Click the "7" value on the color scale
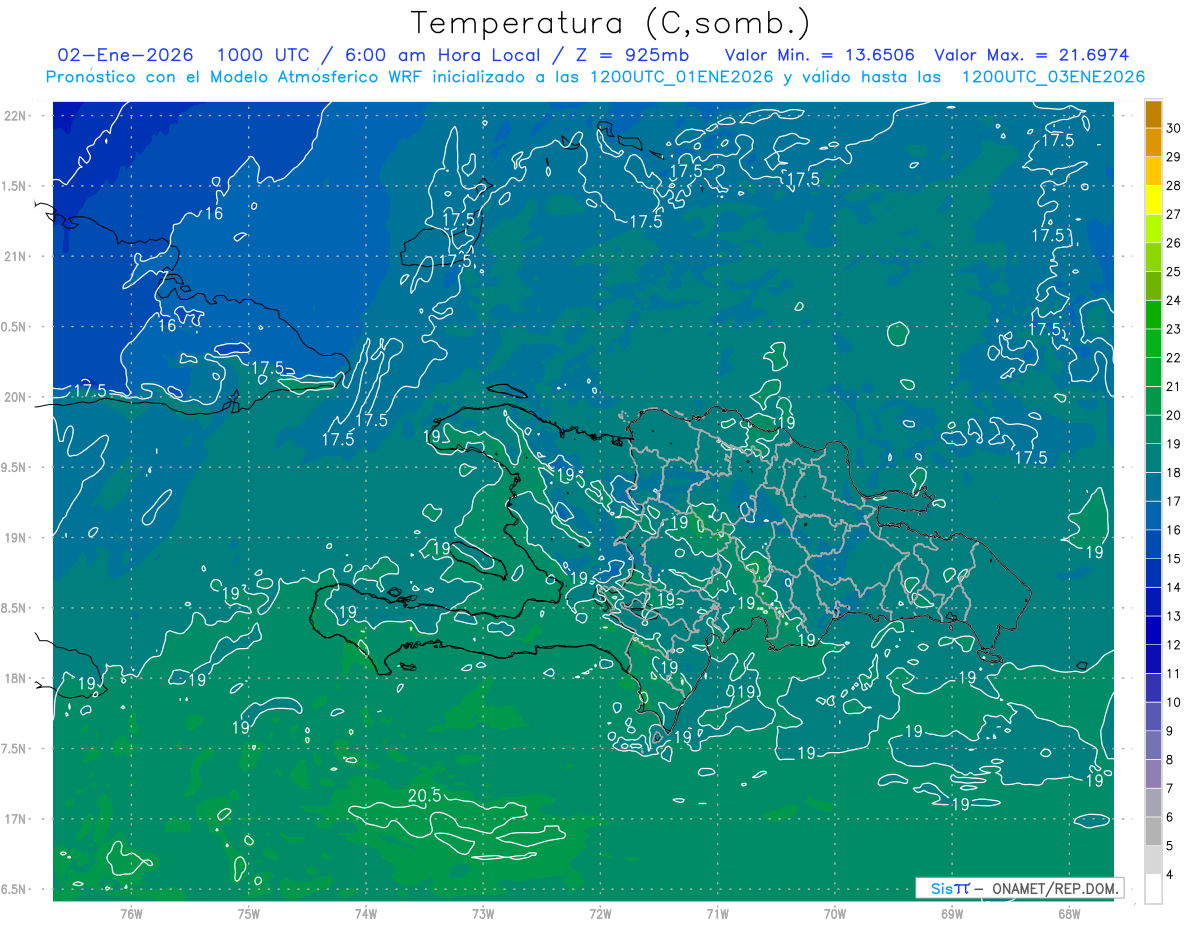1200x927 pixels. pos(1171,788)
